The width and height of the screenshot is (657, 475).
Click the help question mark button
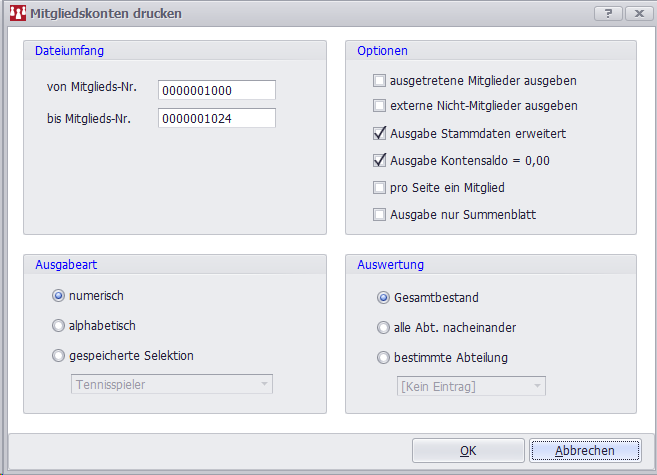coord(607,14)
